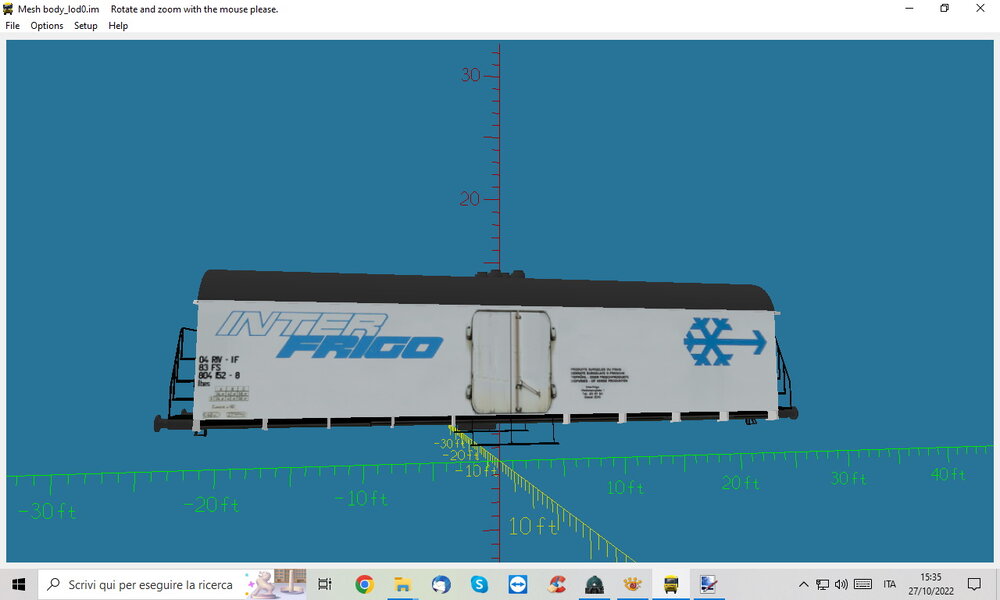The width and height of the screenshot is (1000, 600).
Task: Open the monitor-with-pen taskbar app
Action: pos(709,584)
